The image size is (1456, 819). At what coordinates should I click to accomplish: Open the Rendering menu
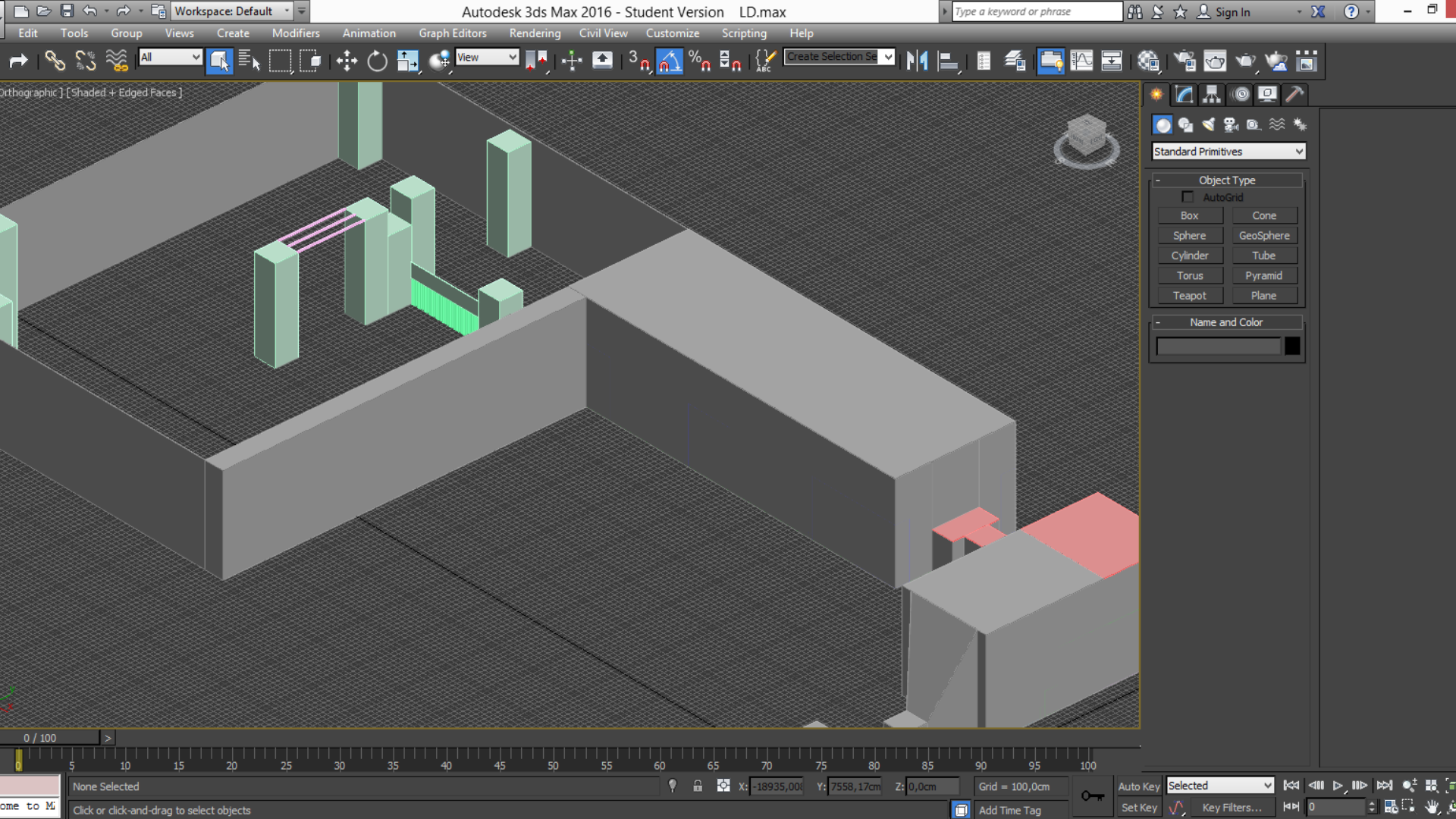(x=535, y=33)
